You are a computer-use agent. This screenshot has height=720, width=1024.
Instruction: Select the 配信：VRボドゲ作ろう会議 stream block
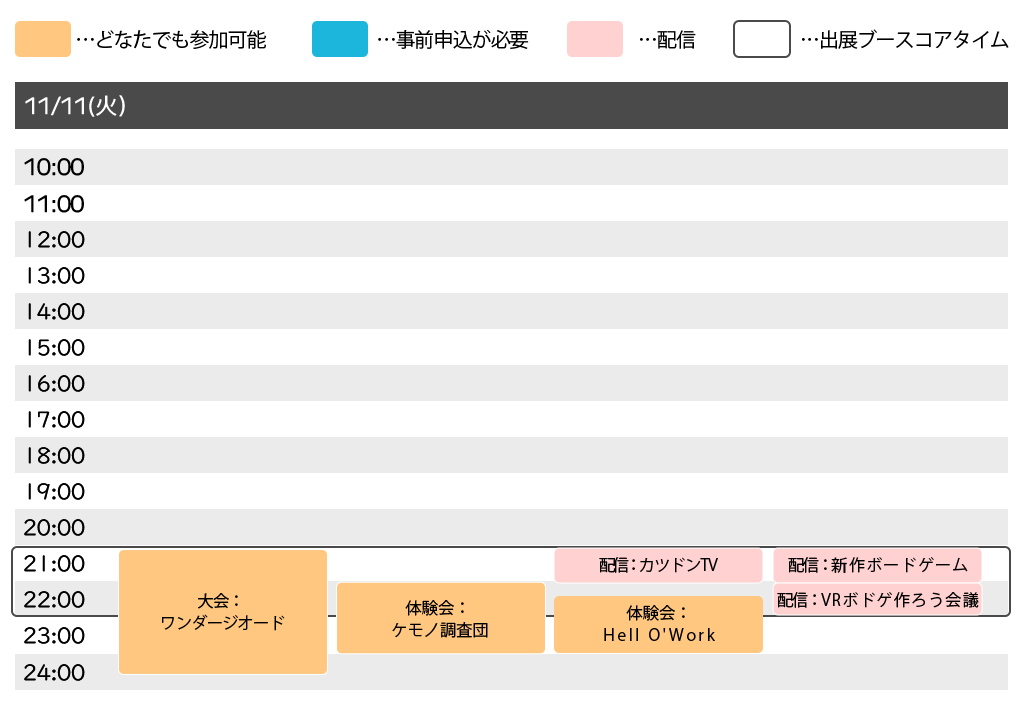point(877,600)
